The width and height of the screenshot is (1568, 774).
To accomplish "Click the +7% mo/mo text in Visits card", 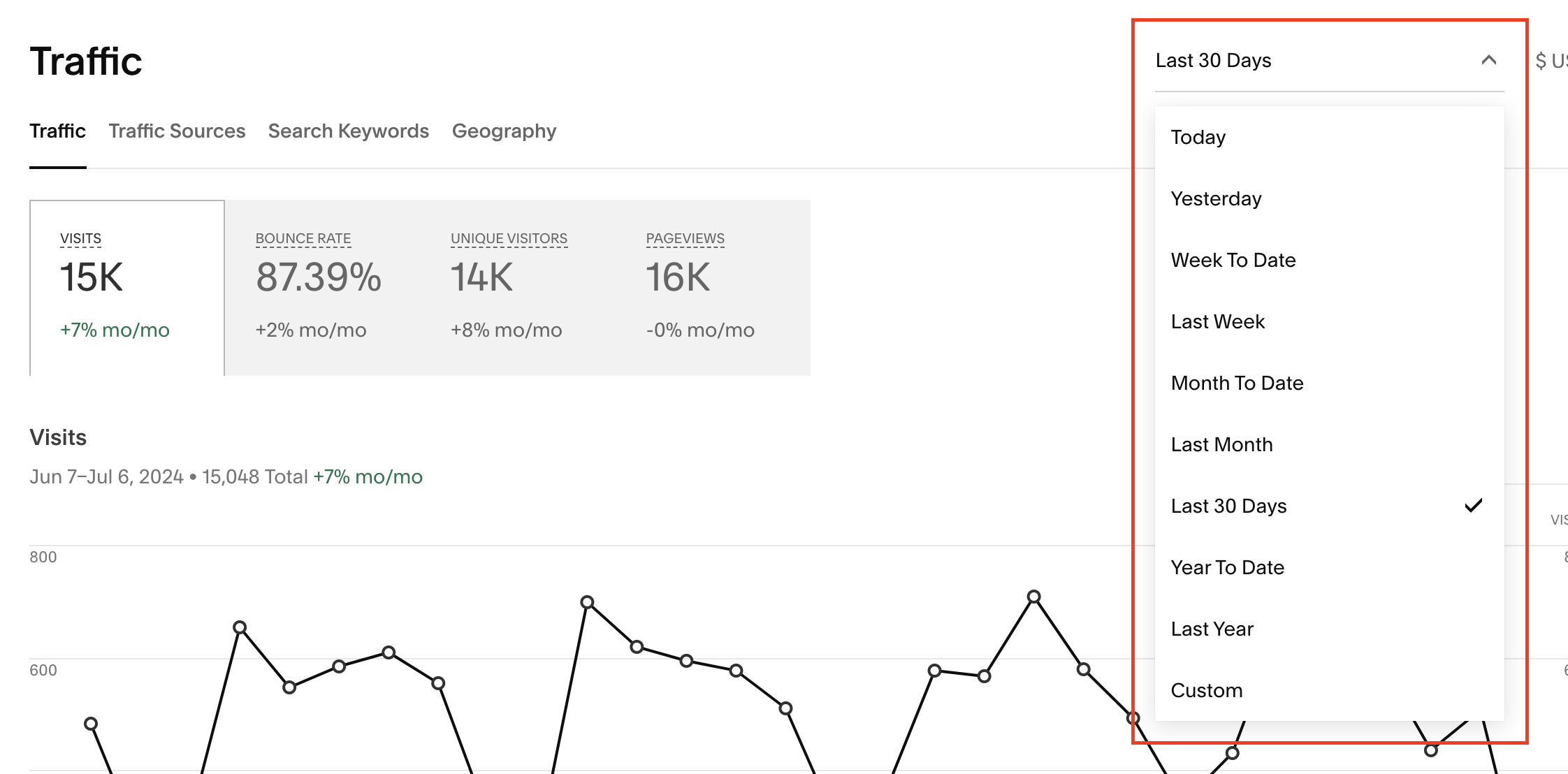I will 115,330.
